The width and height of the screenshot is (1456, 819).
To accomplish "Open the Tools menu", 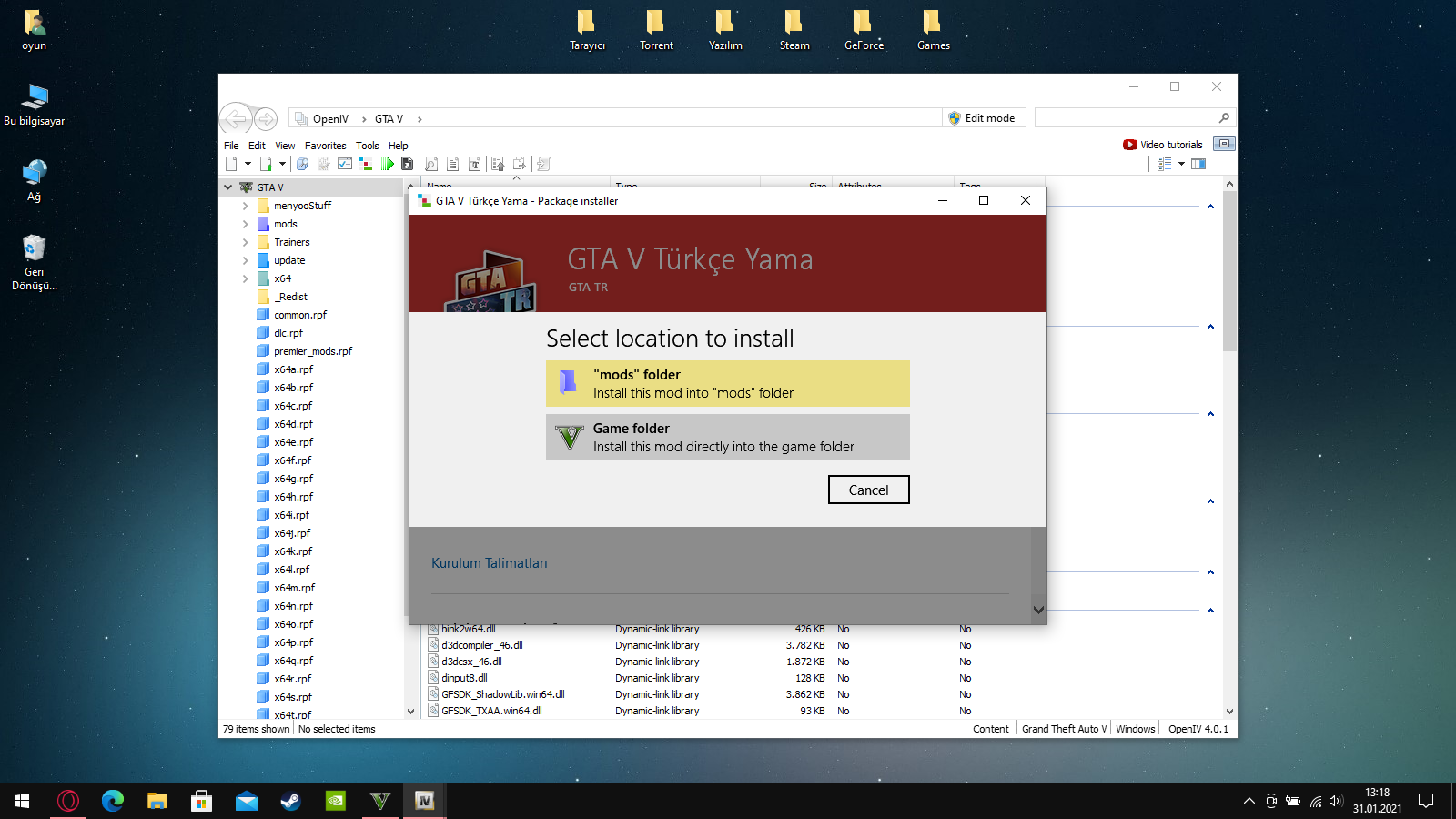I will click(368, 146).
